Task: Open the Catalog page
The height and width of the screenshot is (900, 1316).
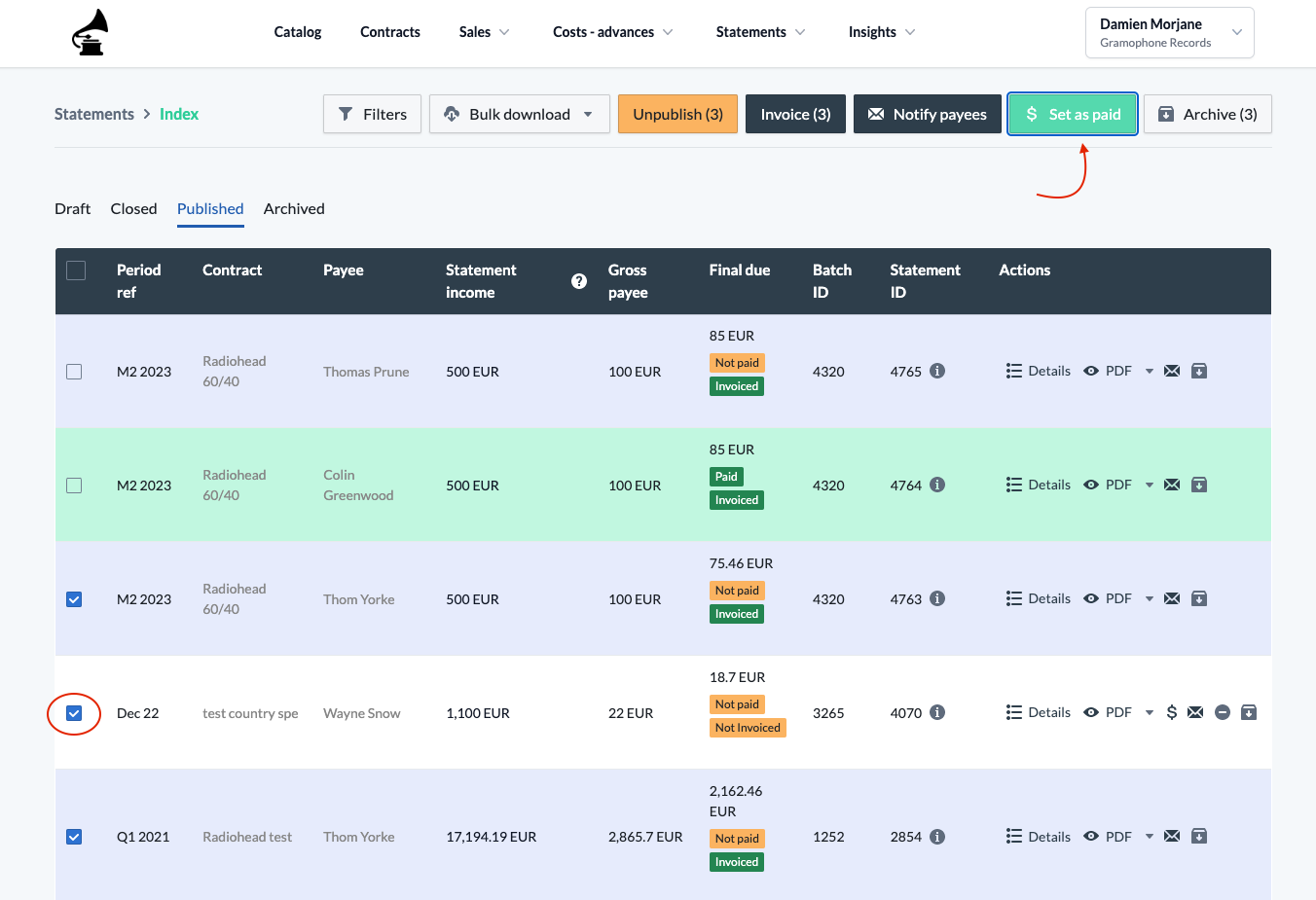Action: tap(298, 32)
